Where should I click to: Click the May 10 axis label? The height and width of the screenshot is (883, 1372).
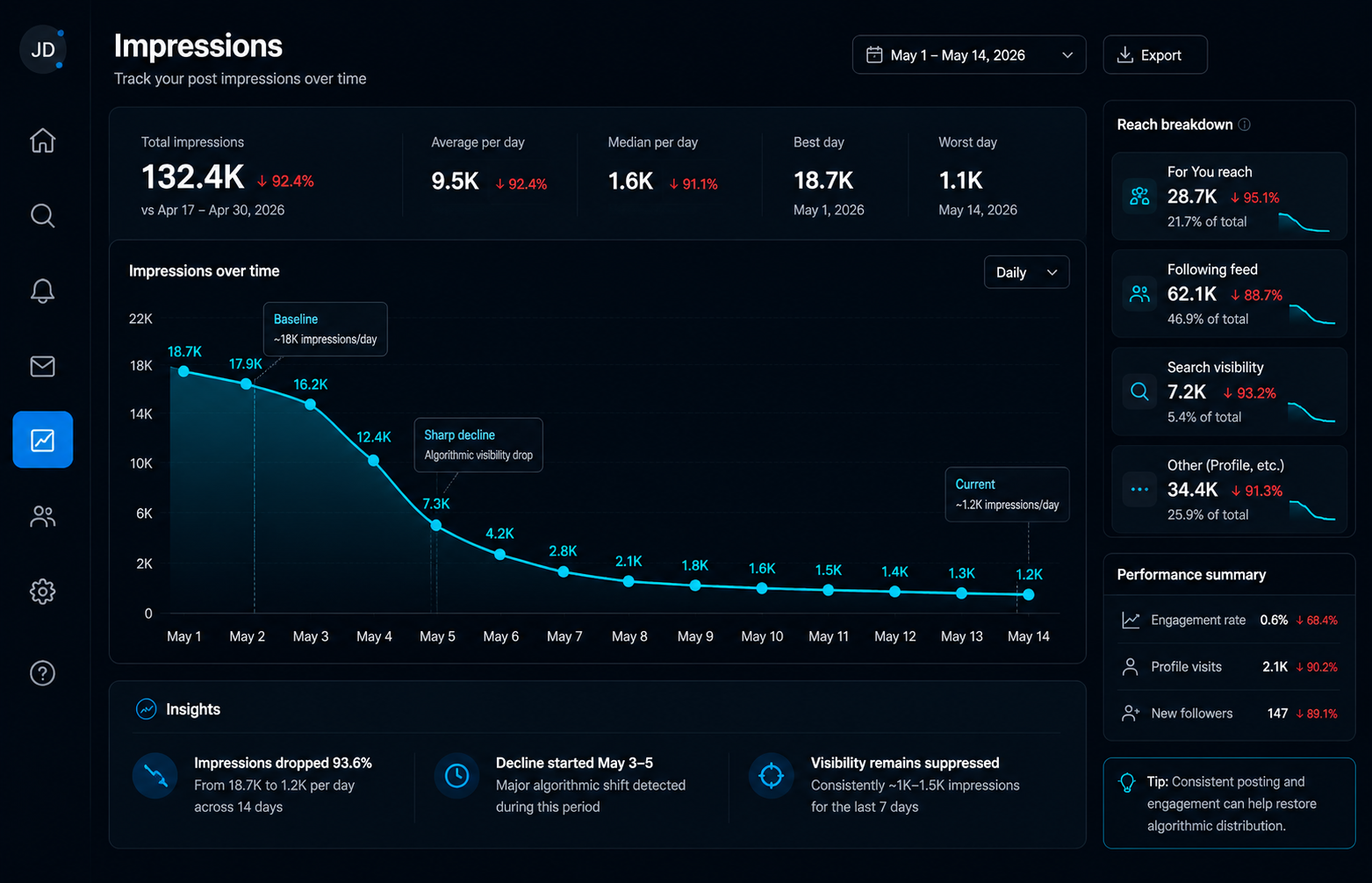[x=762, y=636]
